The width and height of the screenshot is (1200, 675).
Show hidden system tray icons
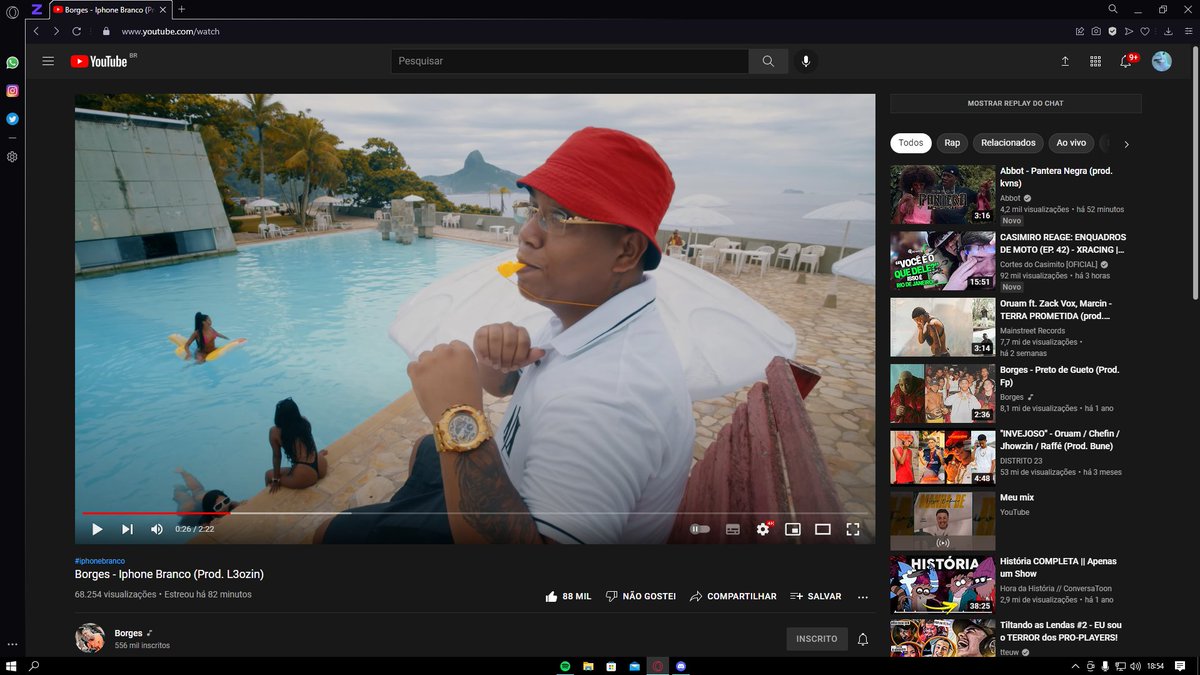[x=1076, y=665]
